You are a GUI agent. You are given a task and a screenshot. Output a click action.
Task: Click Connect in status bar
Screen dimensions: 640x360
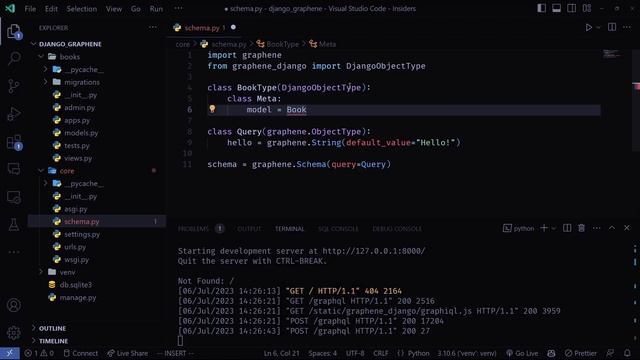81,353
